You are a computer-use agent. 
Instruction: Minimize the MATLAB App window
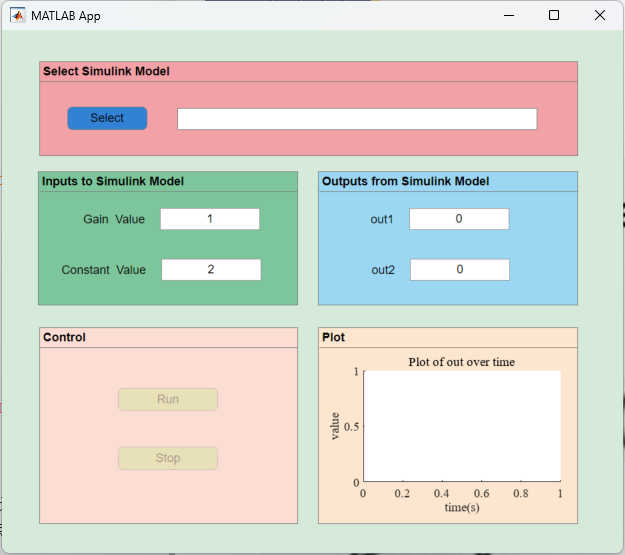(509, 16)
